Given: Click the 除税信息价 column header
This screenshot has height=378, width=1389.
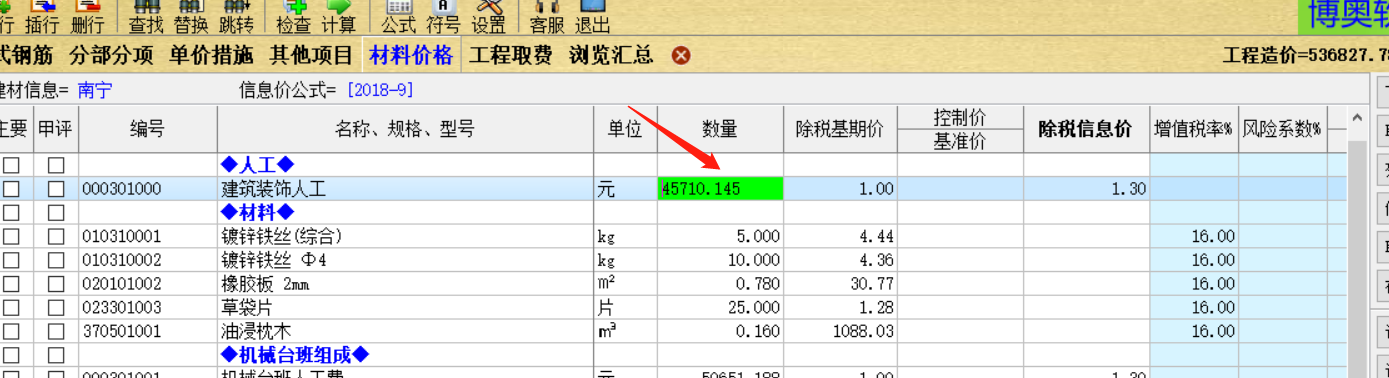Looking at the screenshot, I should click(1086, 129).
